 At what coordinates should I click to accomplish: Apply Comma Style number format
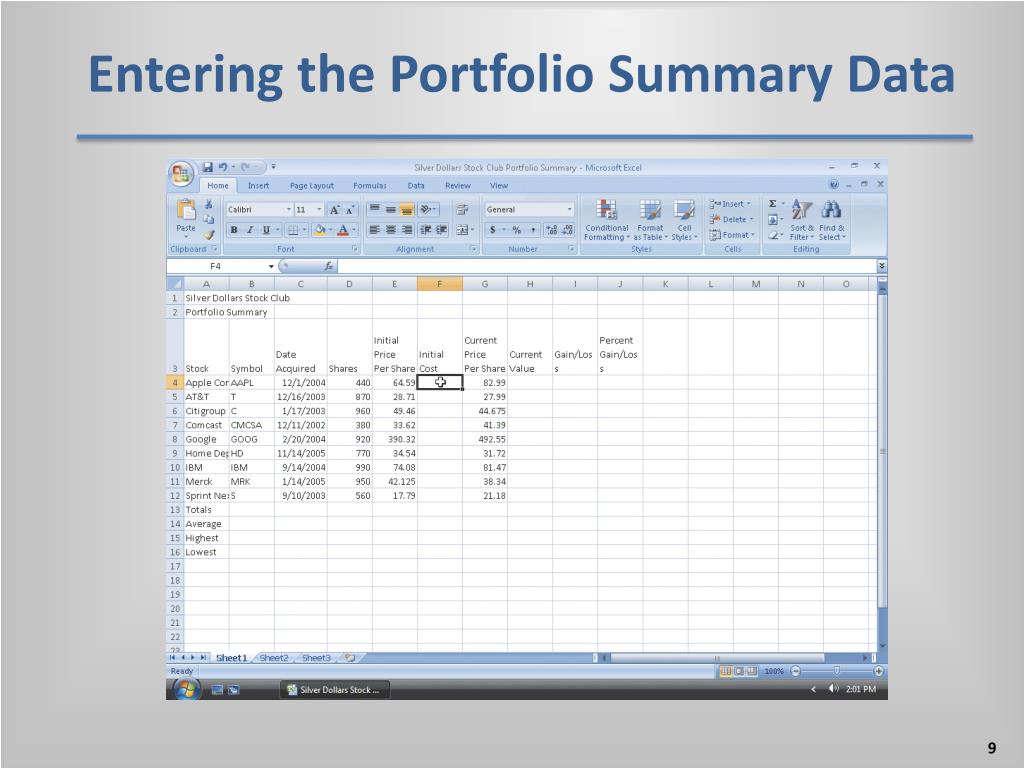tap(533, 230)
